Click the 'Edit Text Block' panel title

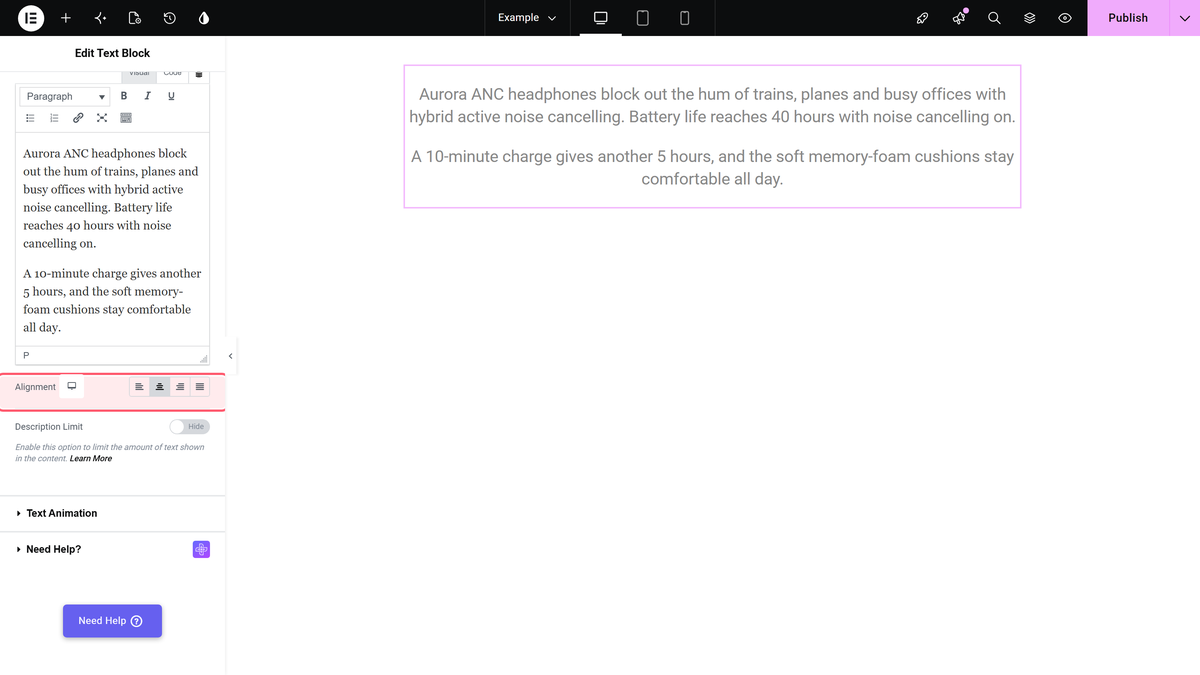(x=113, y=53)
